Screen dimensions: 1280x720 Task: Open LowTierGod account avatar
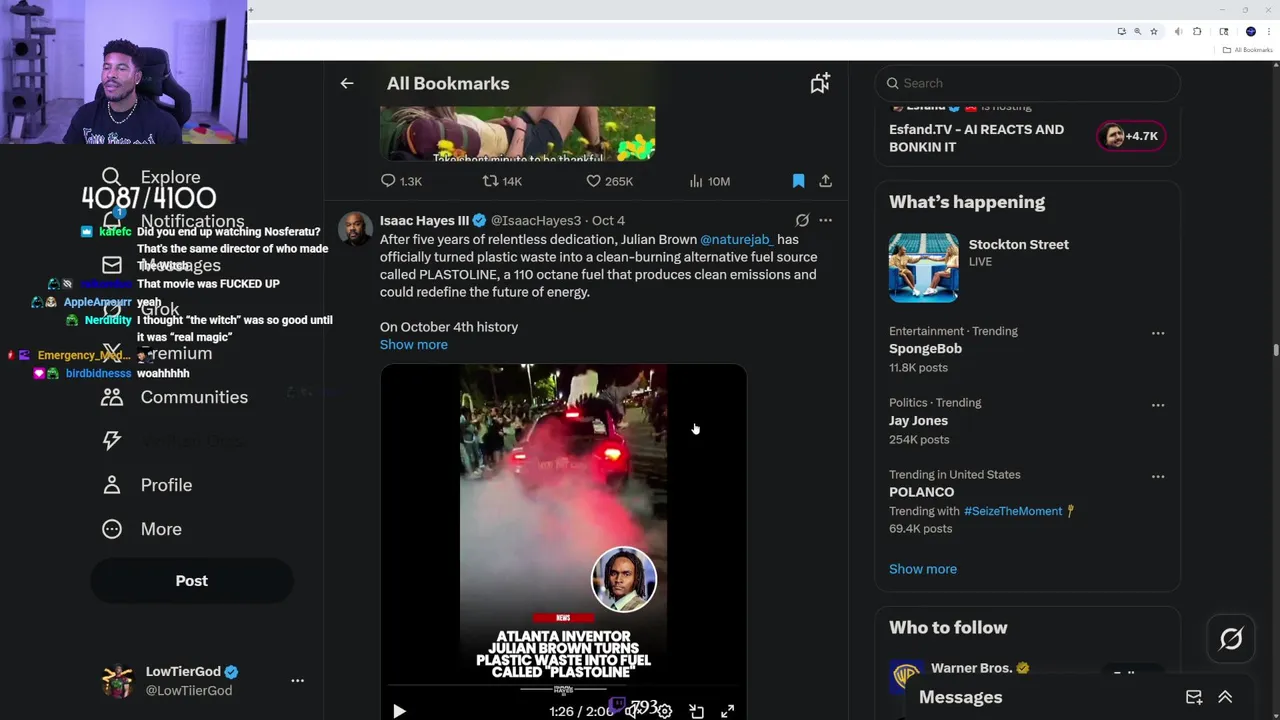click(x=117, y=681)
